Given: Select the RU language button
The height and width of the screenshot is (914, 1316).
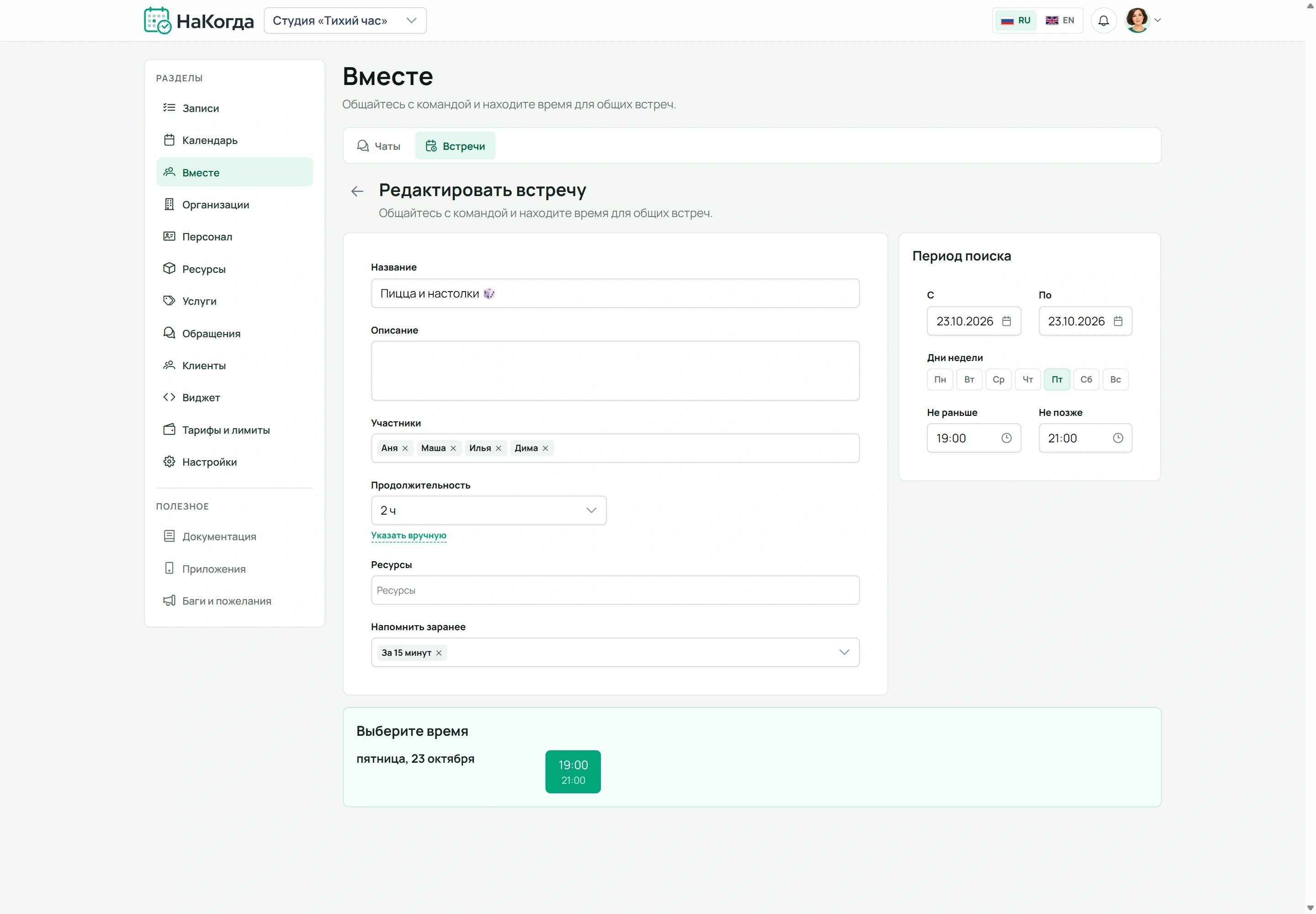Looking at the screenshot, I should pyautogui.click(x=1015, y=21).
